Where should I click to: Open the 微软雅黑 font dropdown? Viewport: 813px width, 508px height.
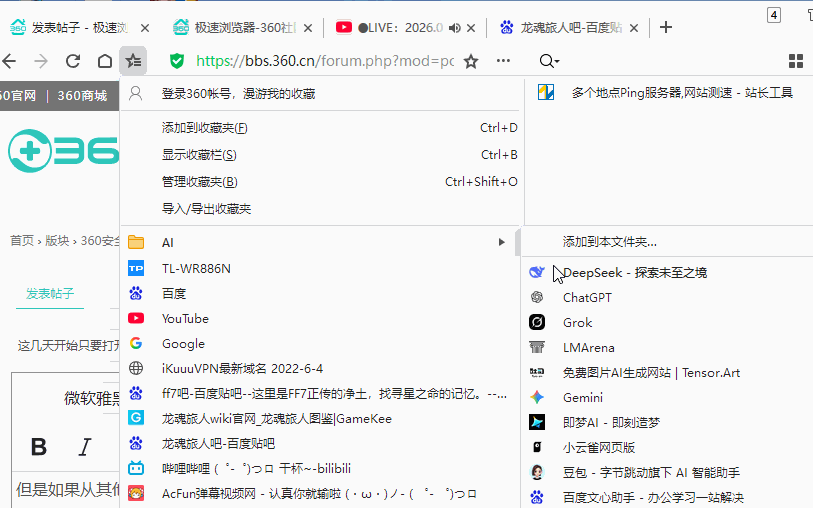(x=92, y=398)
